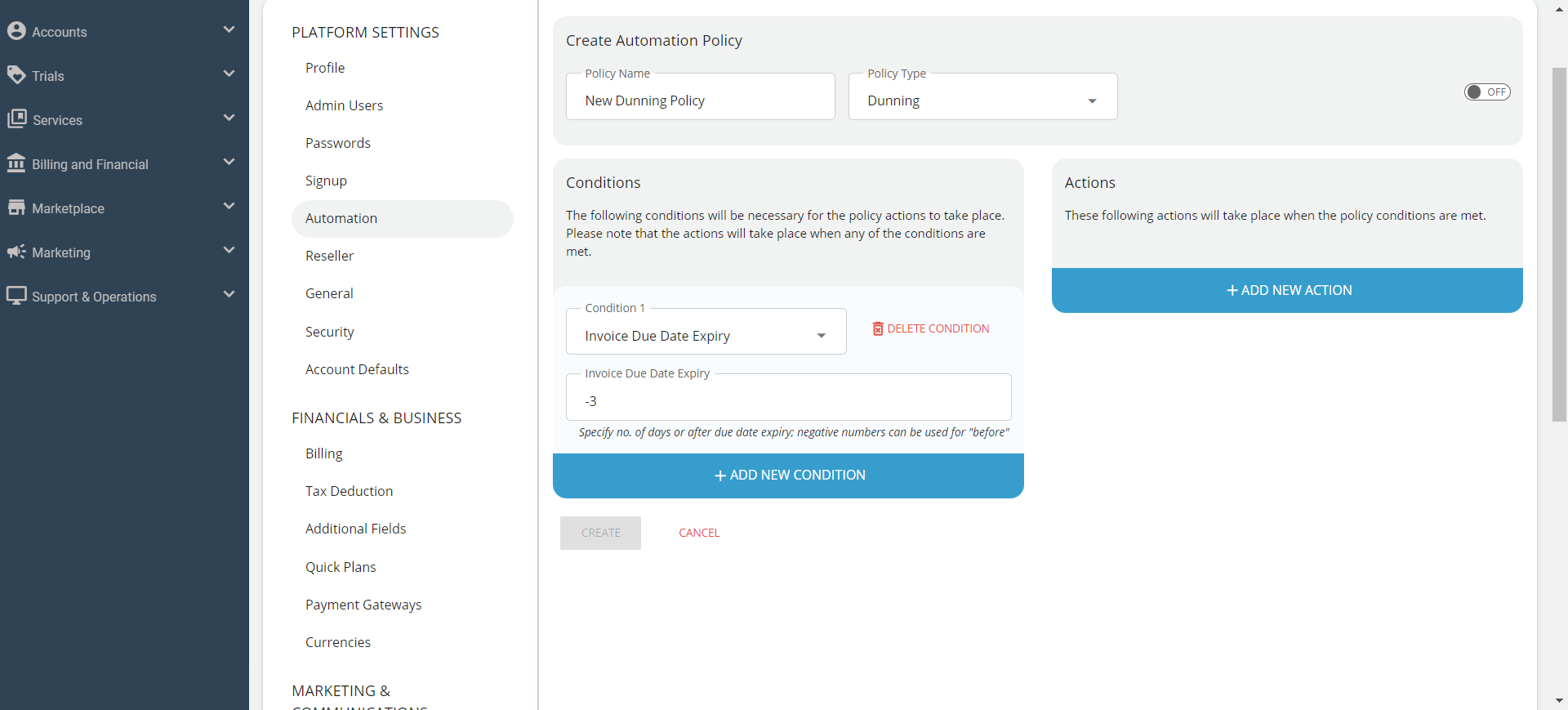This screenshot has height=710, width=1568.
Task: Click the Trials tag icon
Action: coord(16,75)
